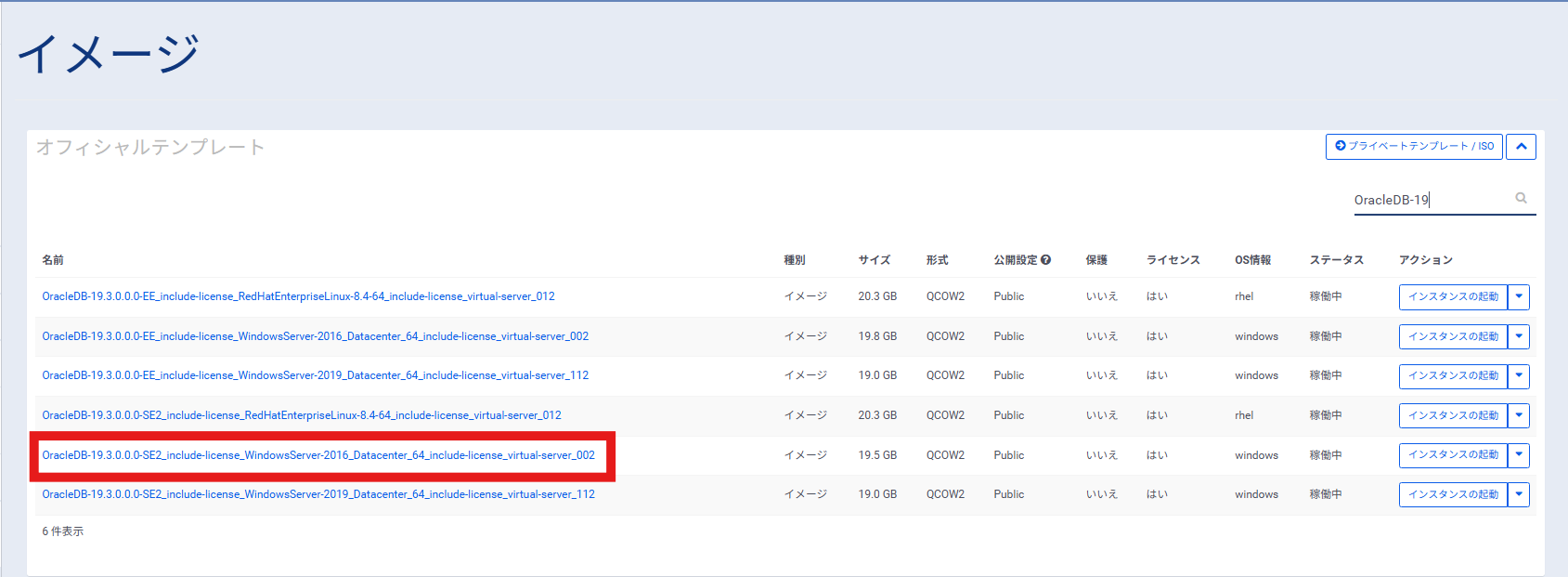Click the OS情報 column header
Screen dimensions: 1568x577
tap(1253, 260)
